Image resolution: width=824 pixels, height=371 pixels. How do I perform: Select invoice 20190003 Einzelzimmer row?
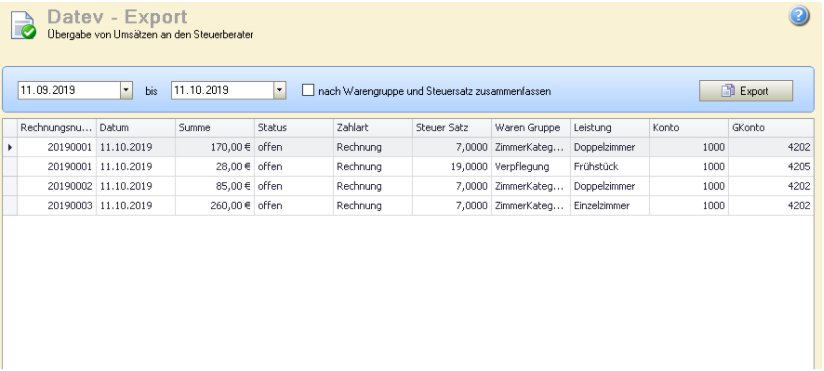[408, 205]
